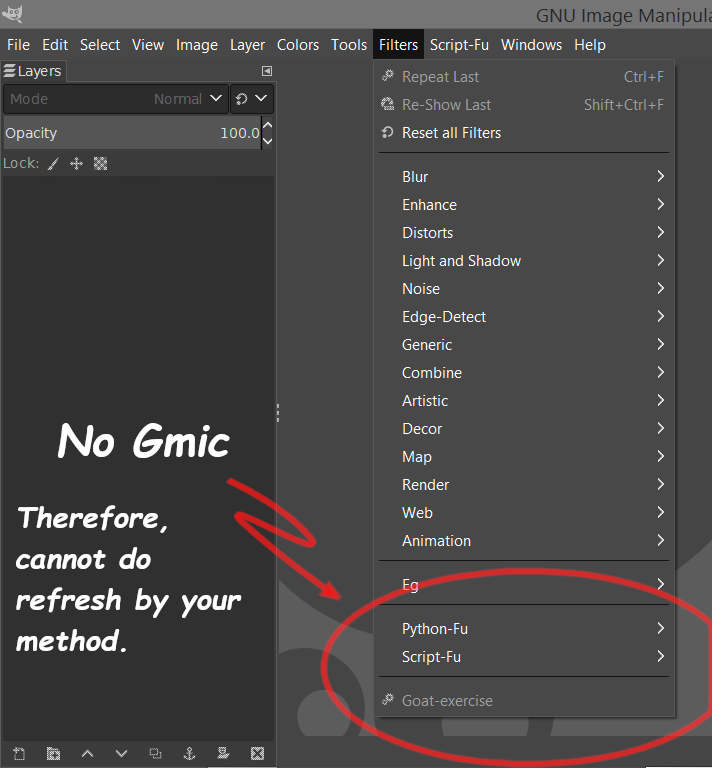Image resolution: width=712 pixels, height=768 pixels.
Task: Raise the layer with up arrow
Action: [87, 753]
